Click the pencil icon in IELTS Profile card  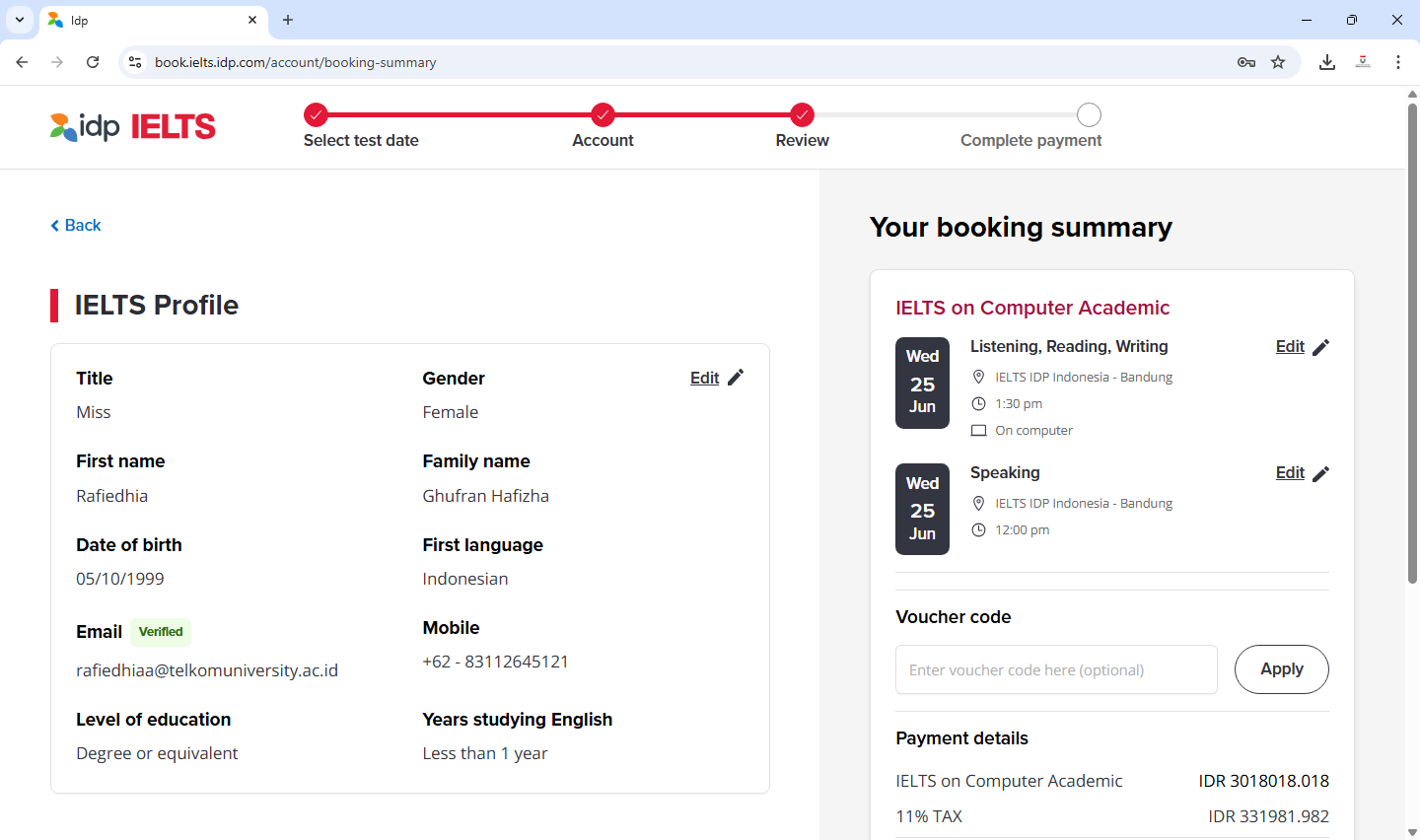point(736,378)
